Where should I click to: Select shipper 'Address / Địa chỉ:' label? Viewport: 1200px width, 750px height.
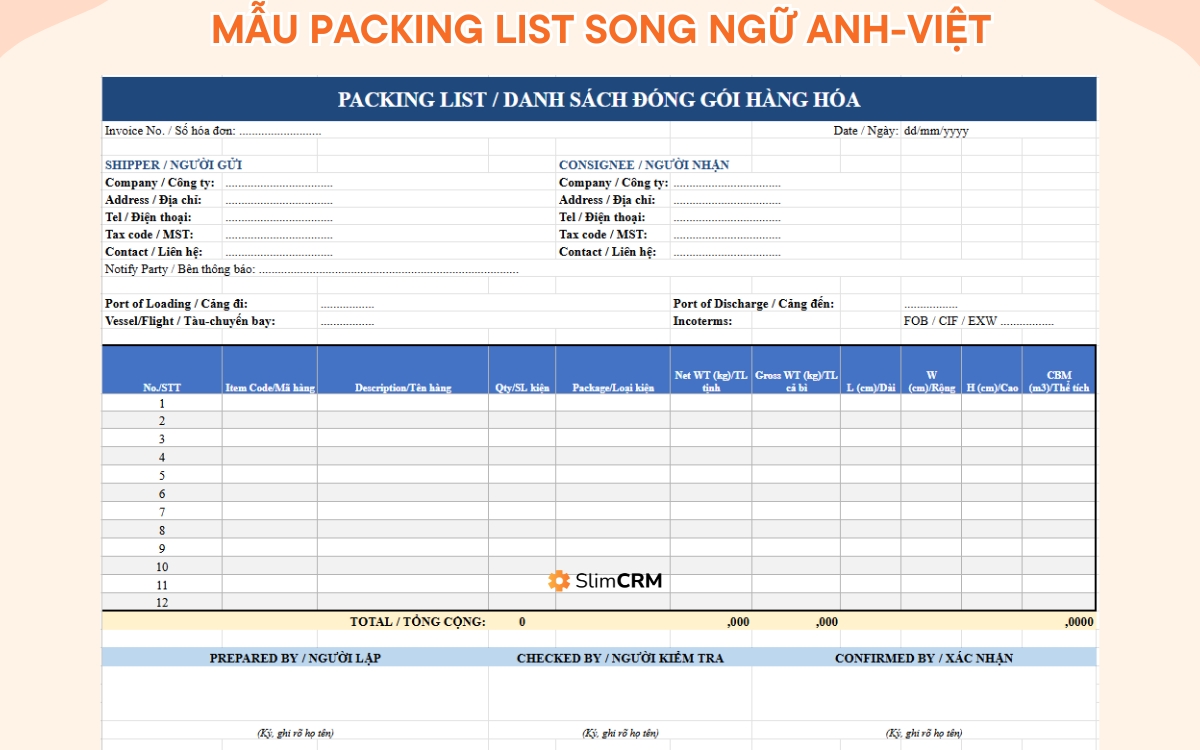click(153, 200)
